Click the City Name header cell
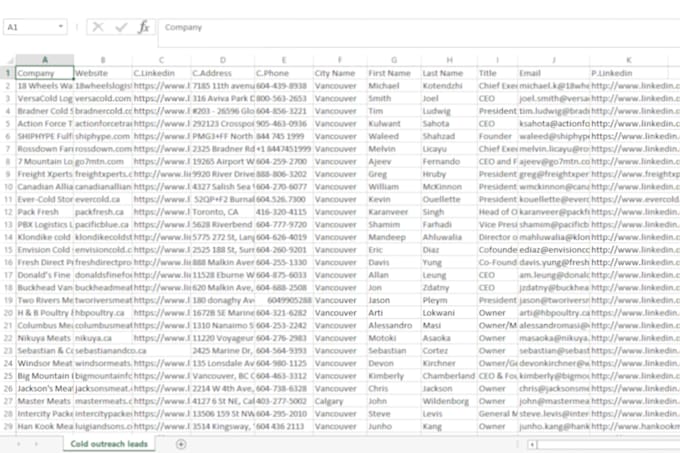The image size is (680, 453). tap(340, 73)
